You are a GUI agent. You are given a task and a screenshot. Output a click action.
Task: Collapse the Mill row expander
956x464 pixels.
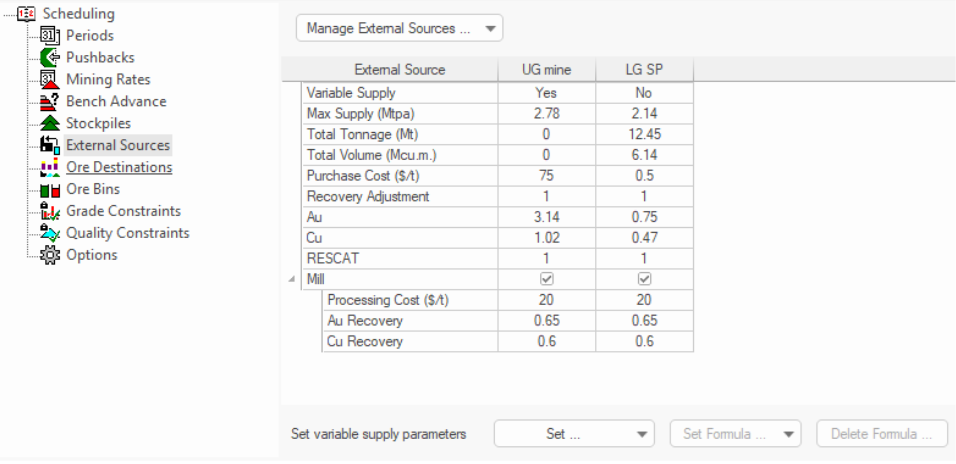(x=291, y=279)
